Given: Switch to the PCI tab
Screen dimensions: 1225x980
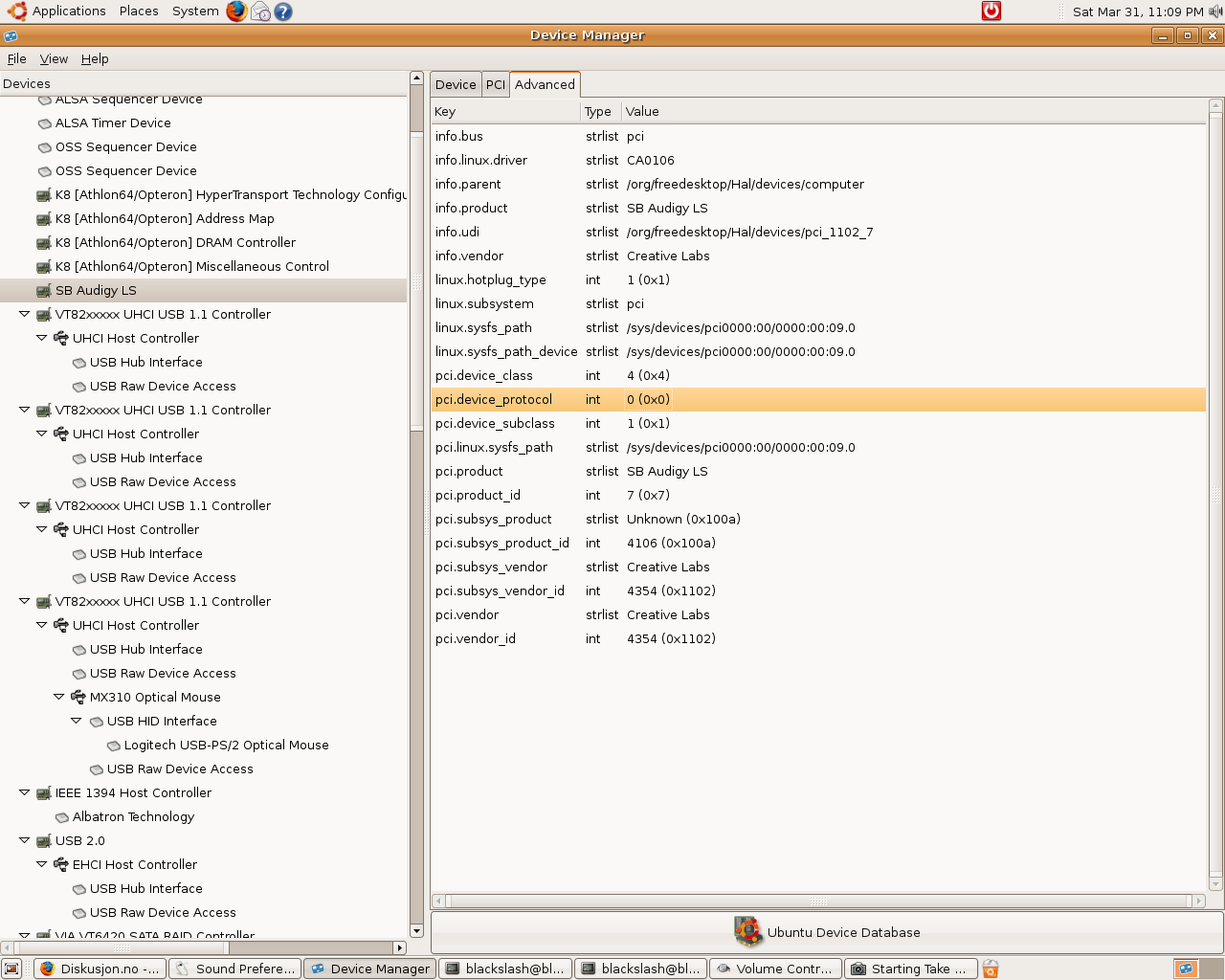Looking at the screenshot, I should 496,84.
